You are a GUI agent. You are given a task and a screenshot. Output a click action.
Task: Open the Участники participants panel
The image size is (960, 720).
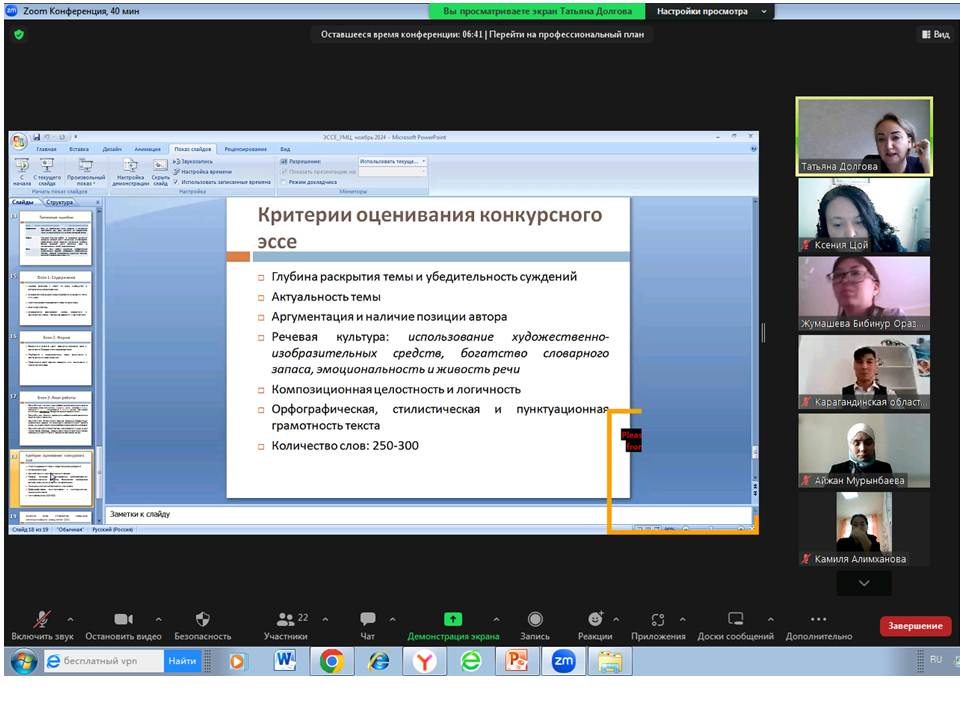point(286,620)
